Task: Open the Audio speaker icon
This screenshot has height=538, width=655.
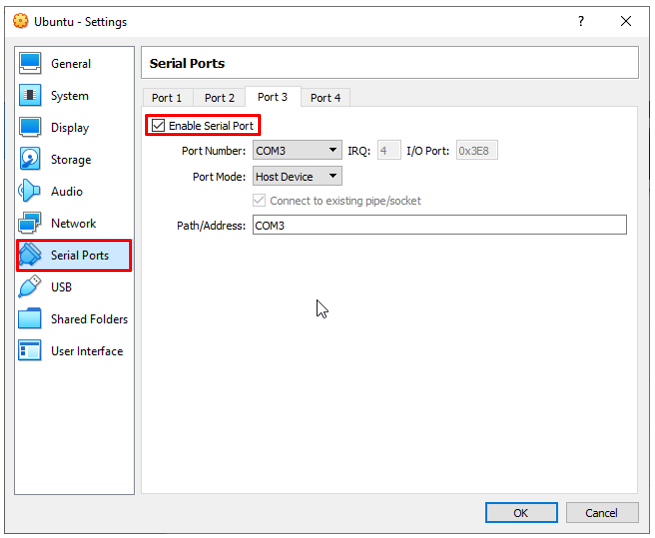Action: tap(29, 191)
